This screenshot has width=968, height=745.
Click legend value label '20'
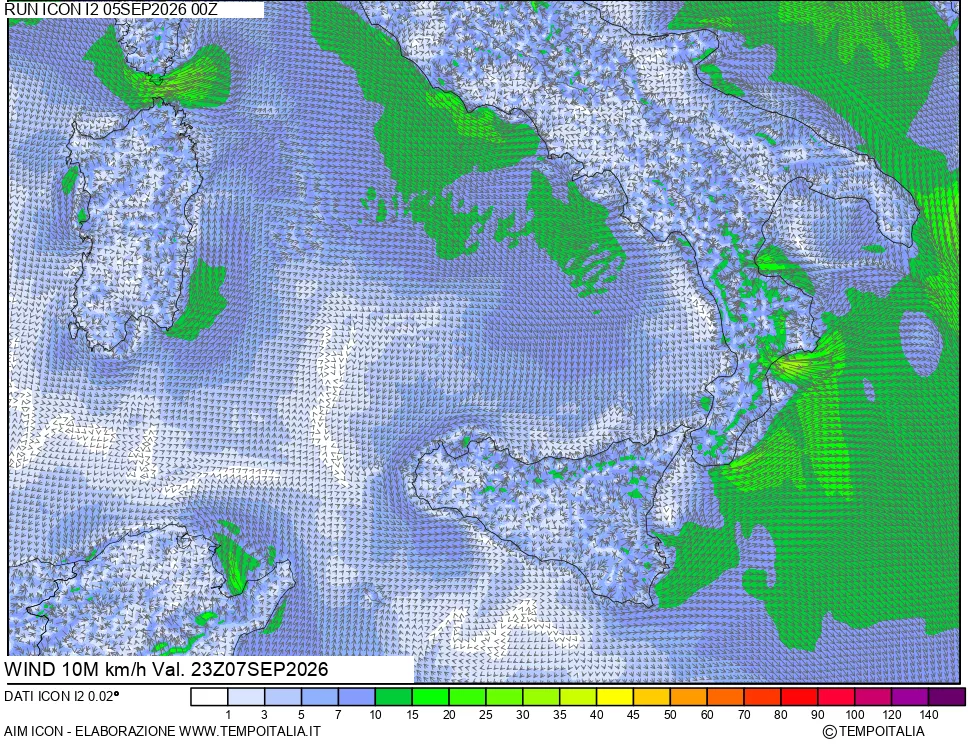[449, 715]
